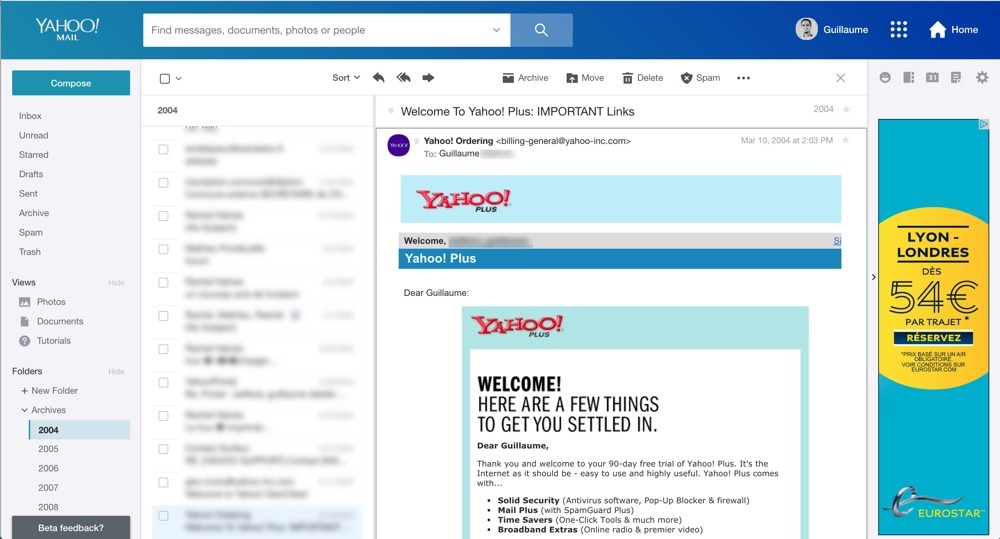The height and width of the screenshot is (539, 1000).
Task: Click the AdChoices icon on the ad
Action: coord(984,124)
